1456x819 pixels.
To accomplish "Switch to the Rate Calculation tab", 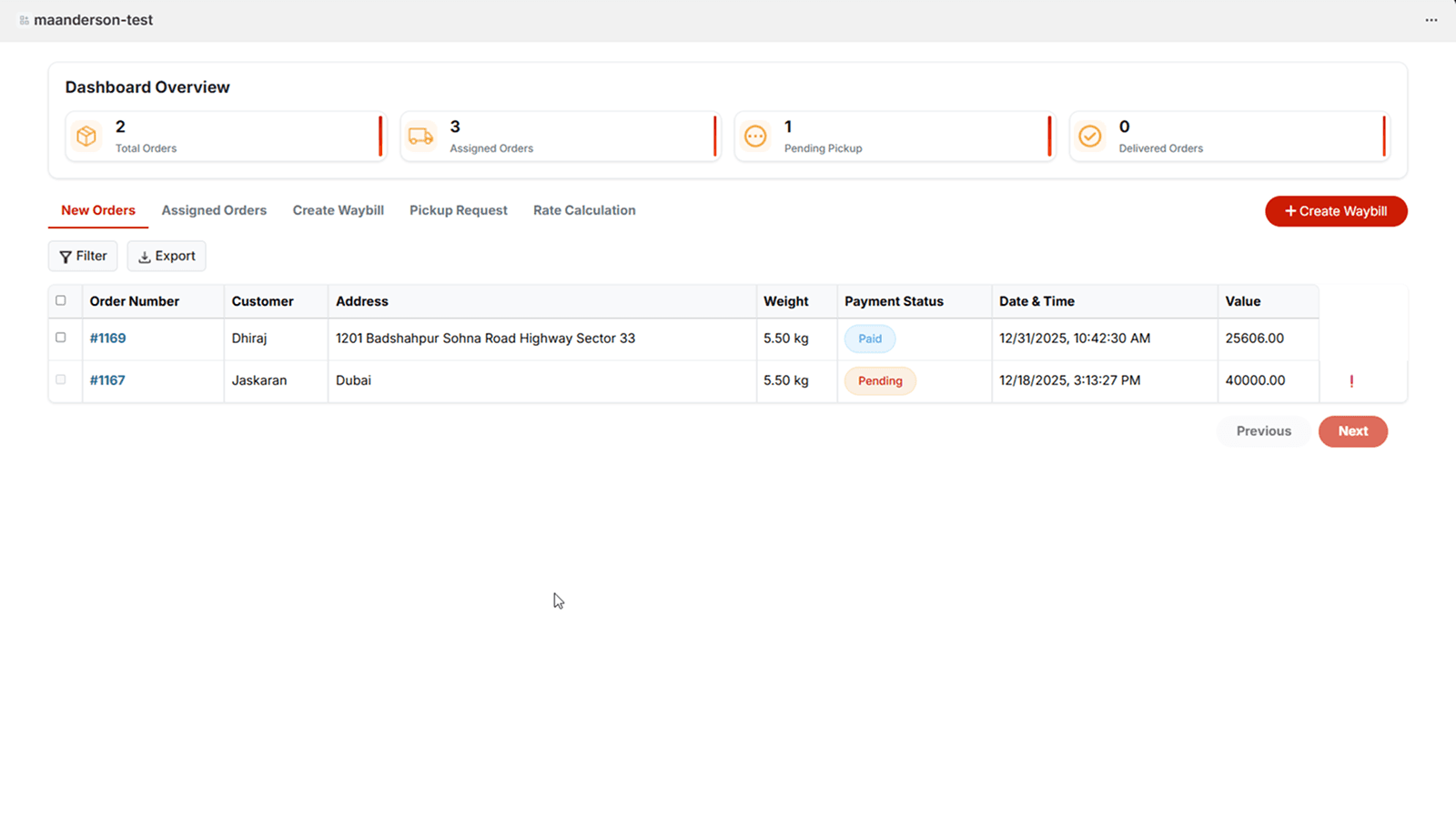I will [584, 210].
